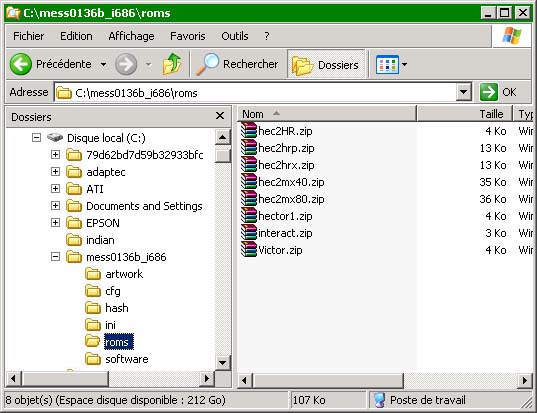Screen dimensions: 537x413
Task: Select the hec2mx80.zip archive icon
Action: [249, 199]
